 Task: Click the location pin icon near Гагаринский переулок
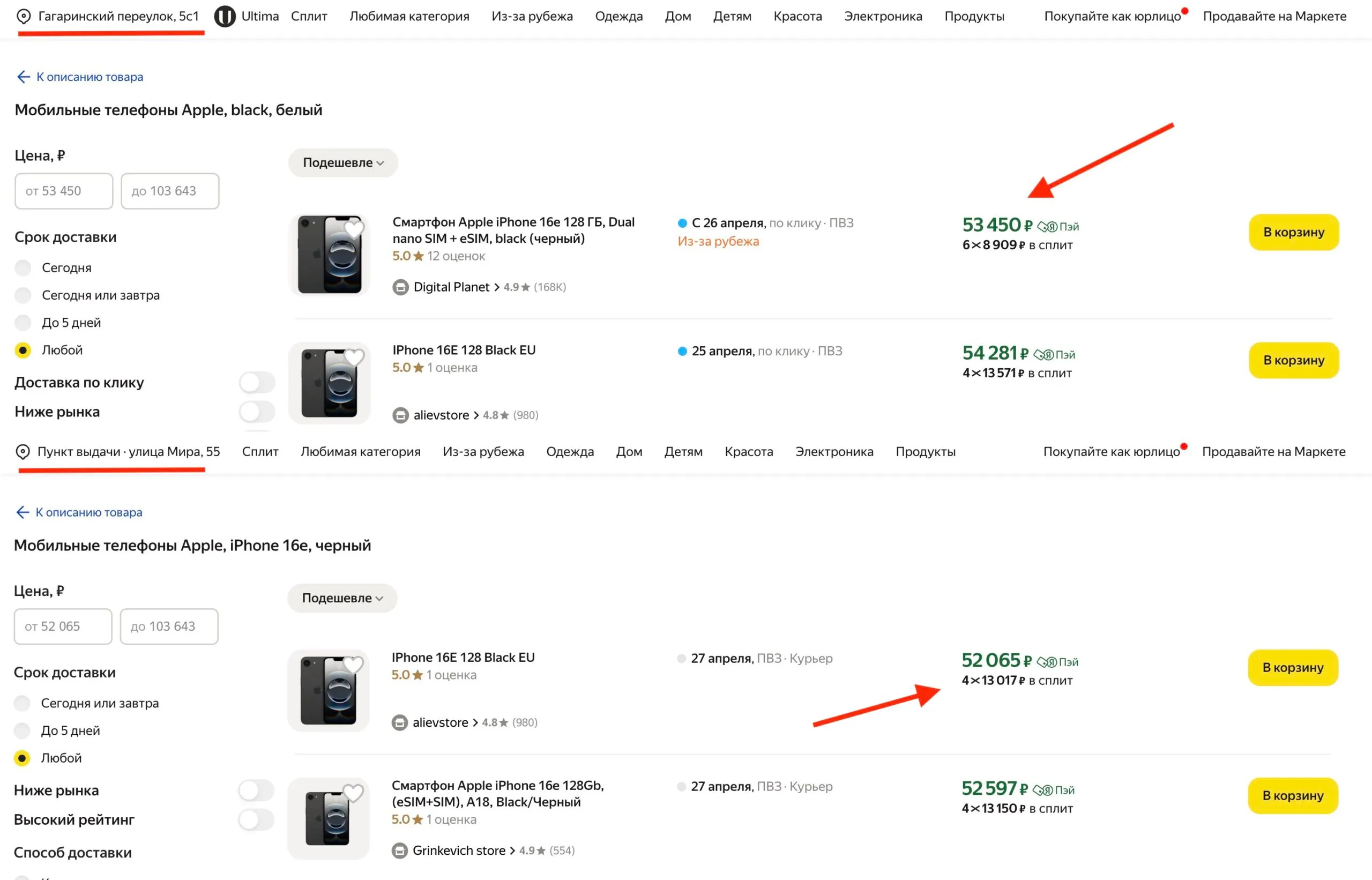click(x=24, y=17)
